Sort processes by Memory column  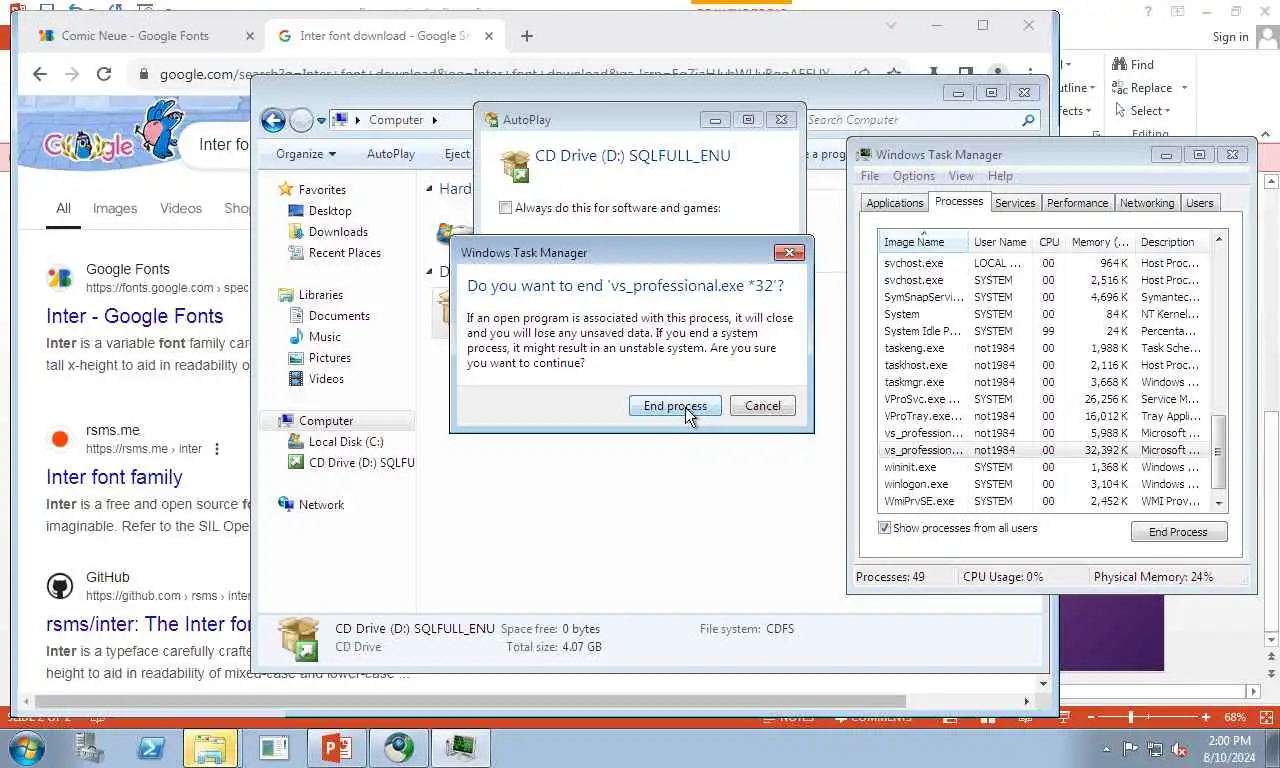[x=1100, y=242]
